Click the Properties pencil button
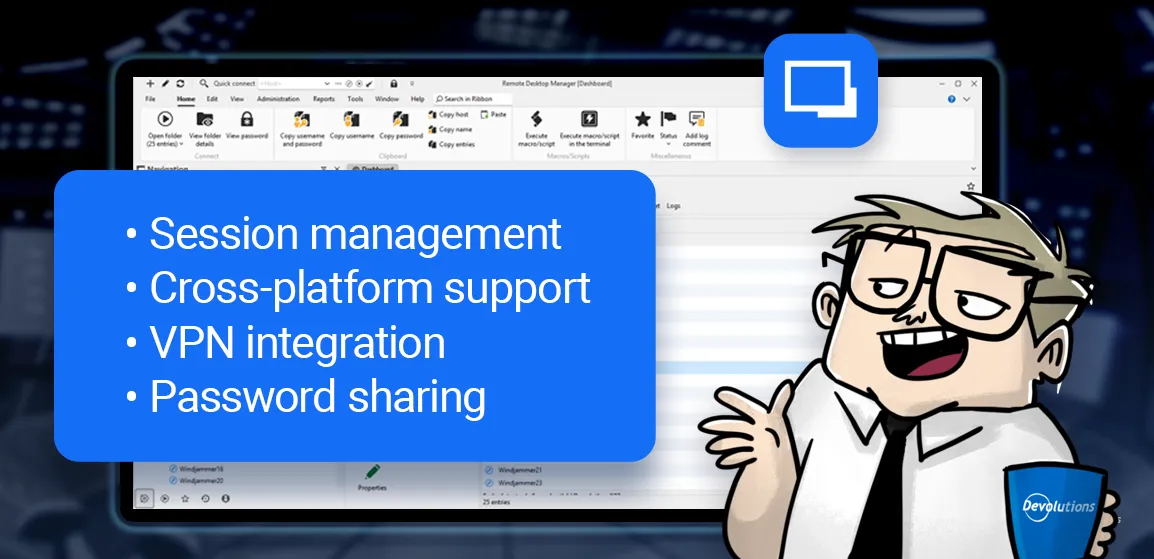Viewport: 1154px width, 559px height. (372, 477)
